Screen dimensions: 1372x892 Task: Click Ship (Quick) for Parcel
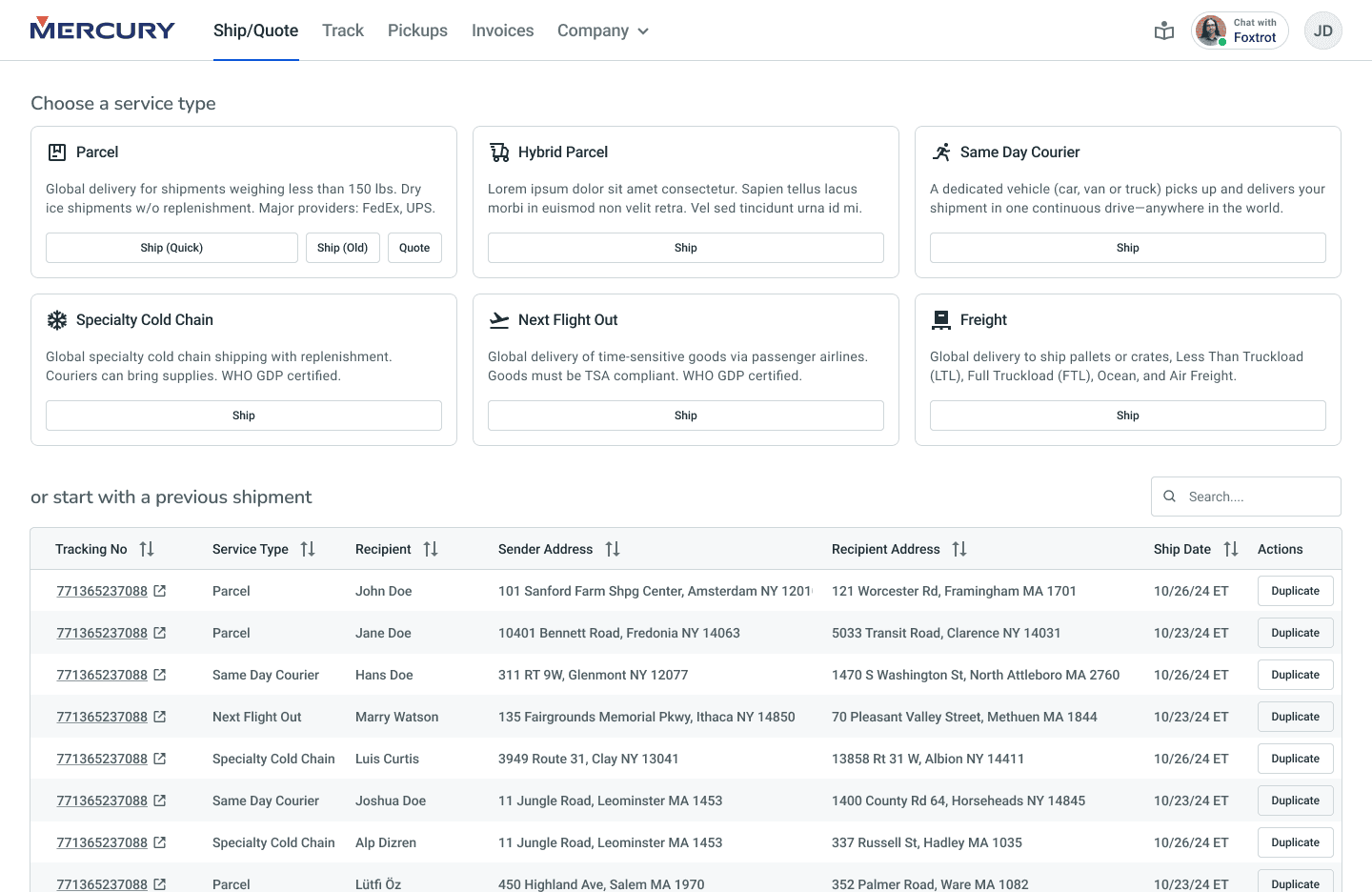point(171,248)
